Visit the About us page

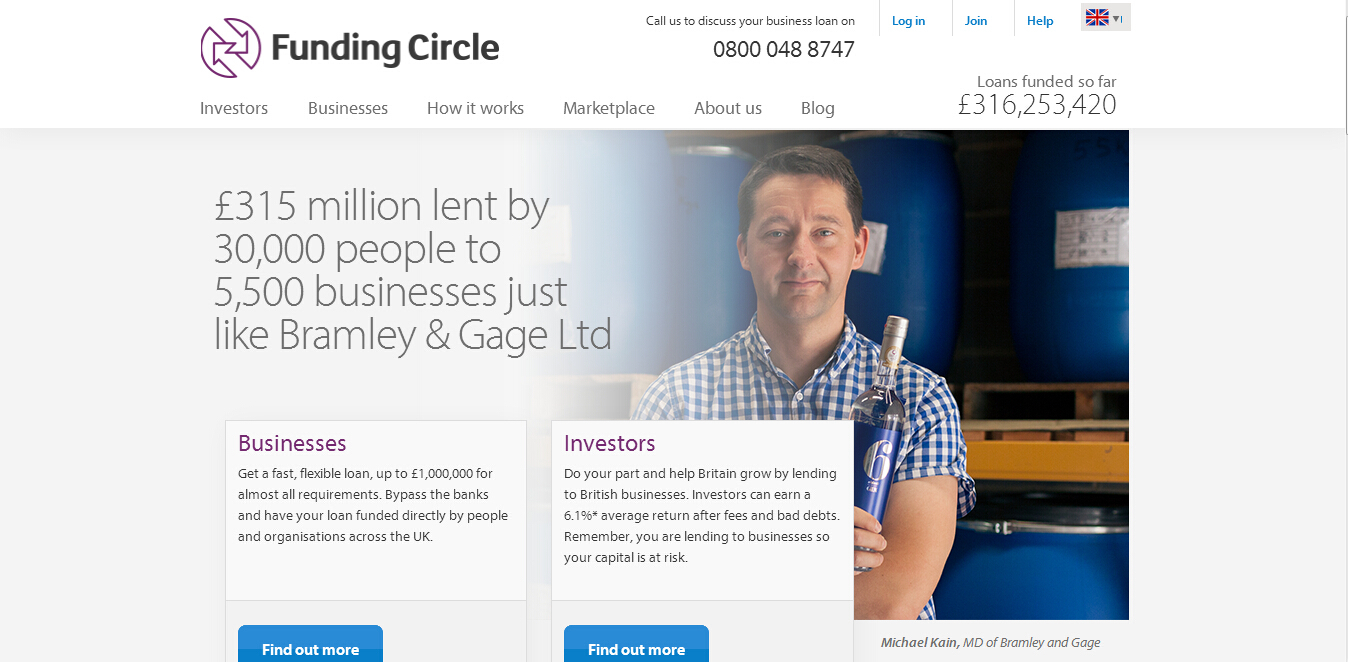(x=728, y=108)
